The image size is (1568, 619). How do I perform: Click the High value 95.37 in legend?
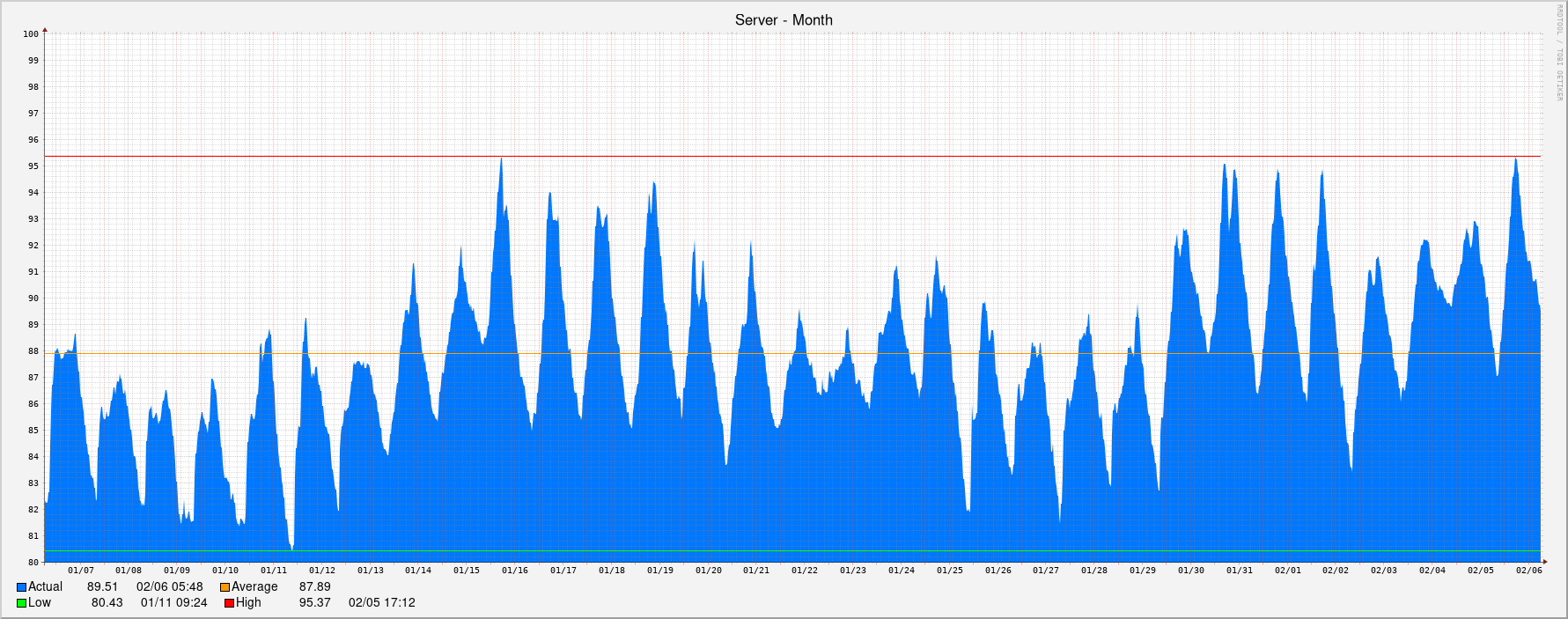(314, 603)
